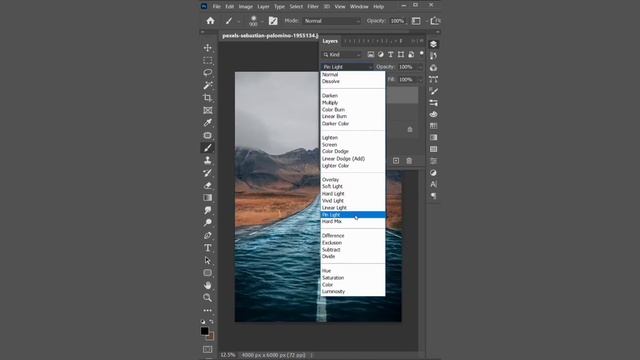Reset default foreground and background colors
The image size is (640, 360).
(x=203, y=322)
